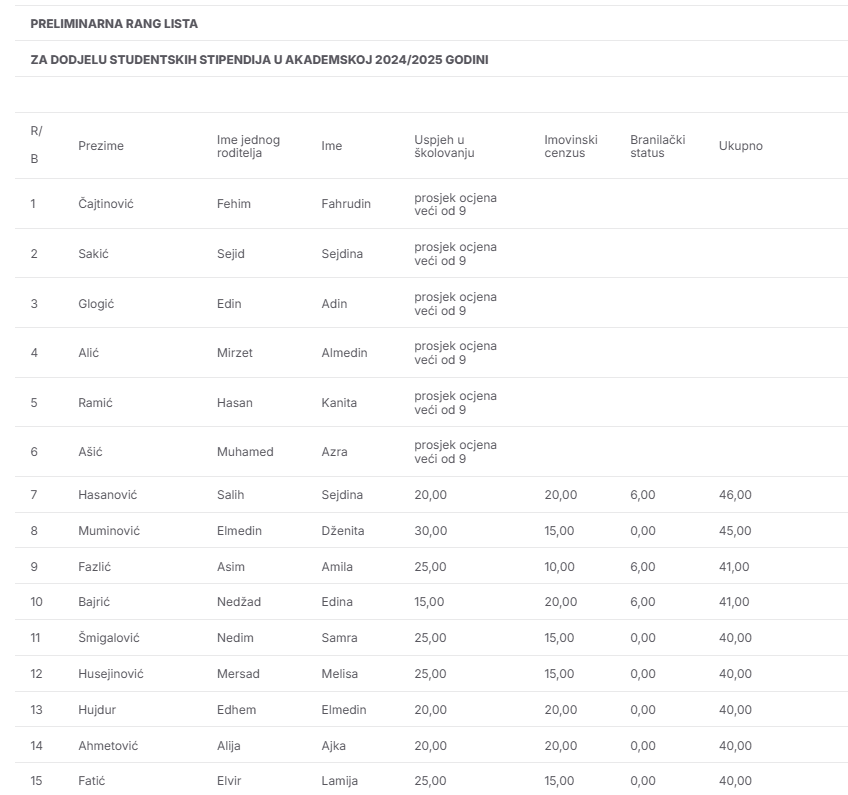Click the 'Uspjeh u školovanju' column header
848x795 pixels.
click(445, 146)
